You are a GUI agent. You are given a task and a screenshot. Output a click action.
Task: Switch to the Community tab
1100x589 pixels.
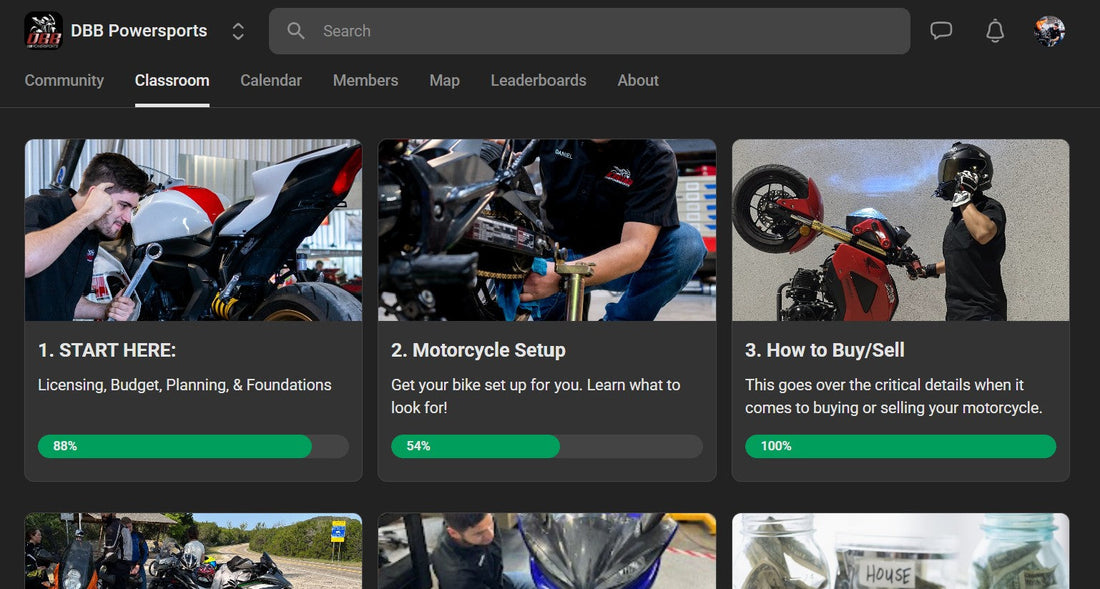[x=64, y=80]
